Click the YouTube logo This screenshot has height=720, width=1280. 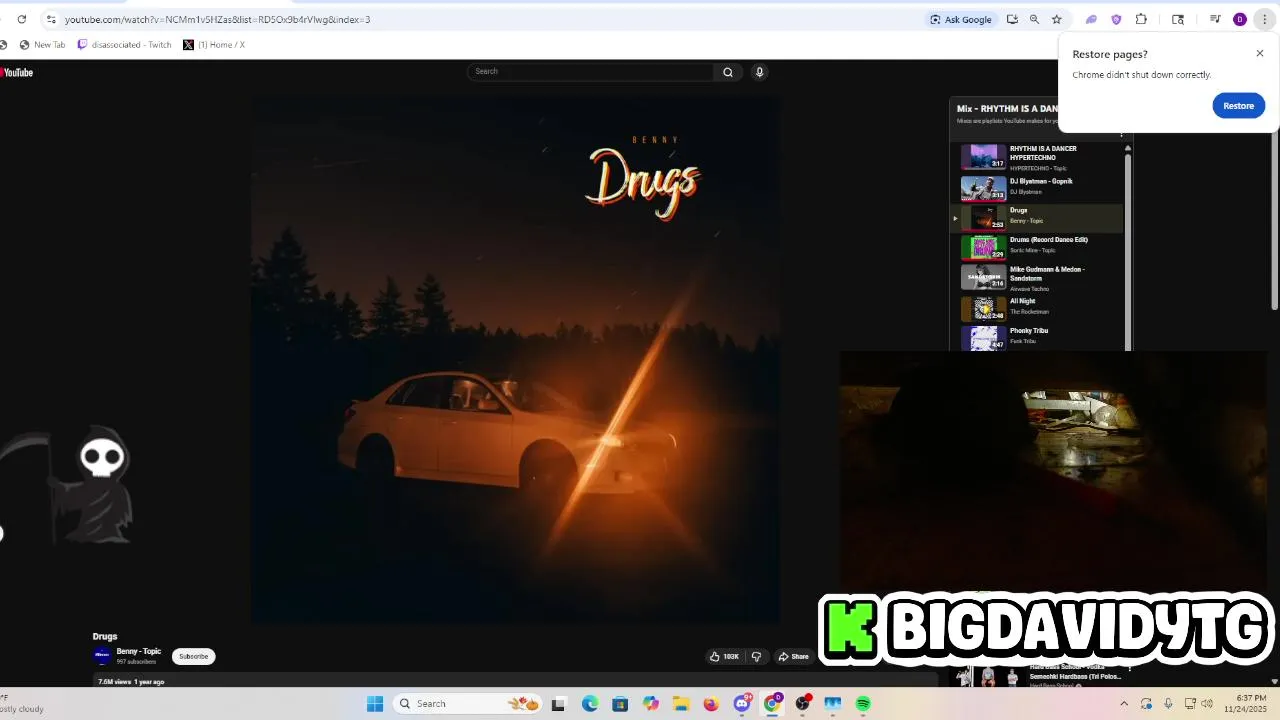pos(17,72)
